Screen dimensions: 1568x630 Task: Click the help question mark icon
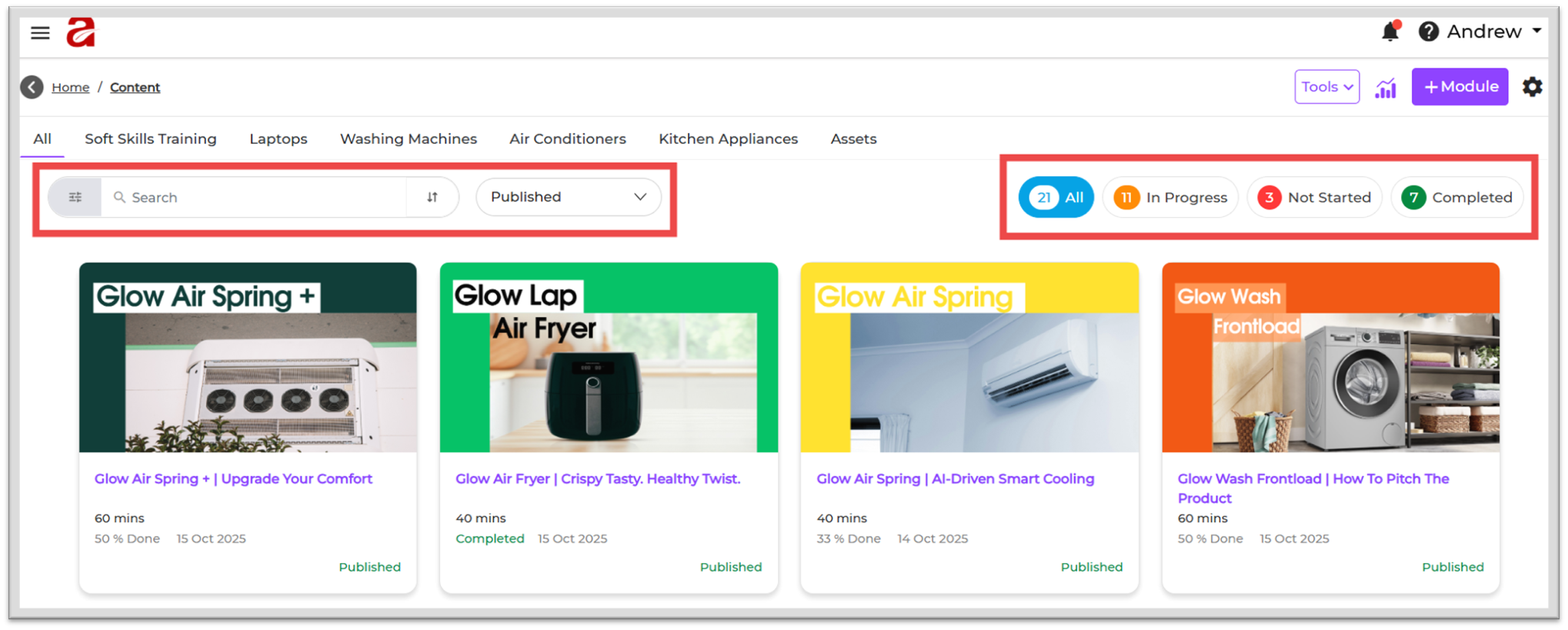[x=1428, y=32]
